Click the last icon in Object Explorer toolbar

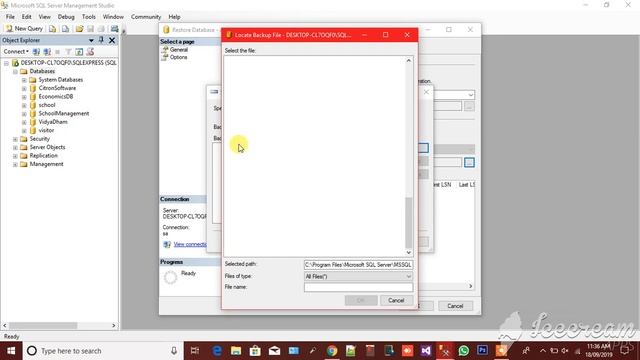pos(90,51)
